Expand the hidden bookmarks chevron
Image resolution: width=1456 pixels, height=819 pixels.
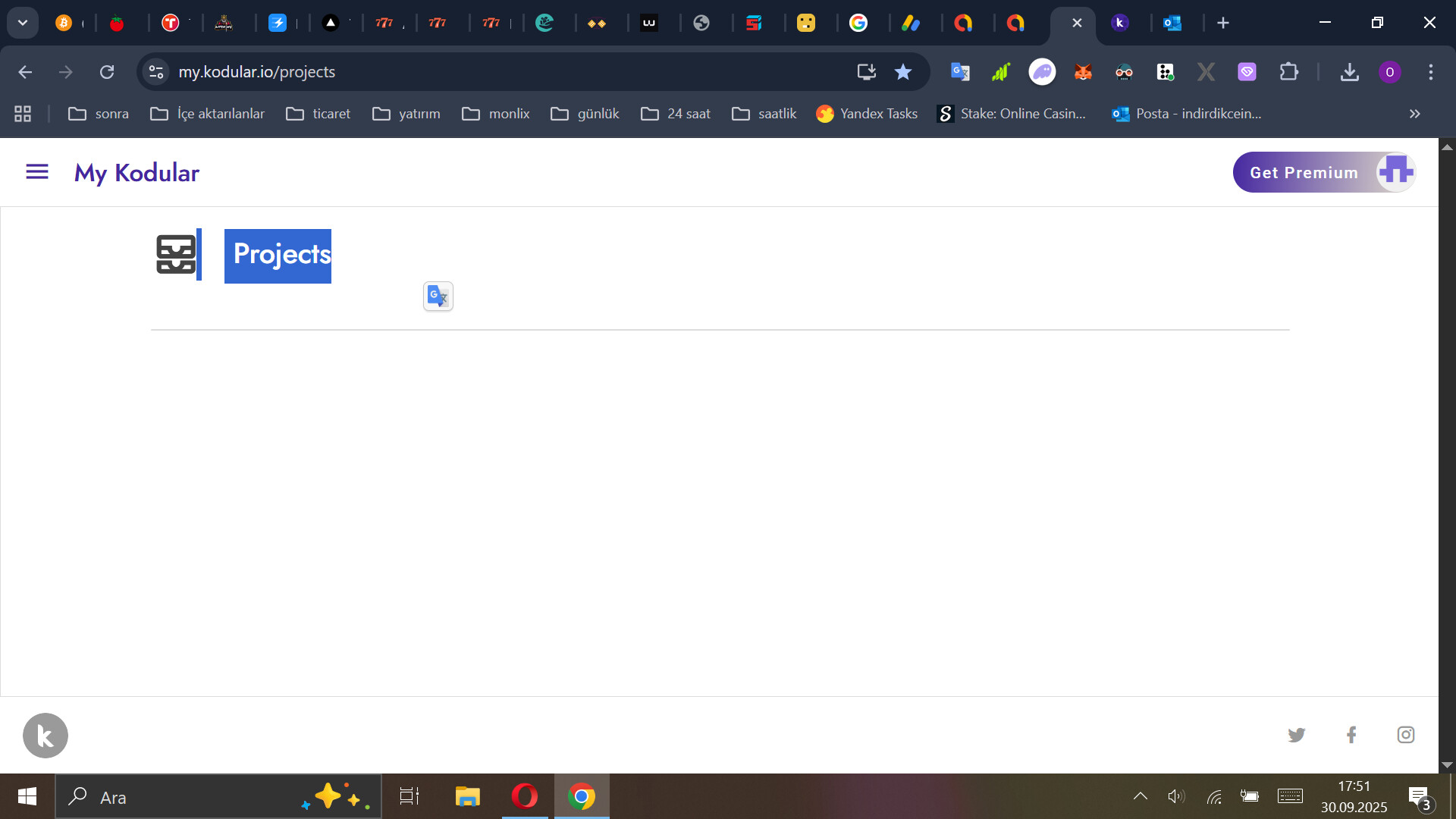click(1414, 114)
